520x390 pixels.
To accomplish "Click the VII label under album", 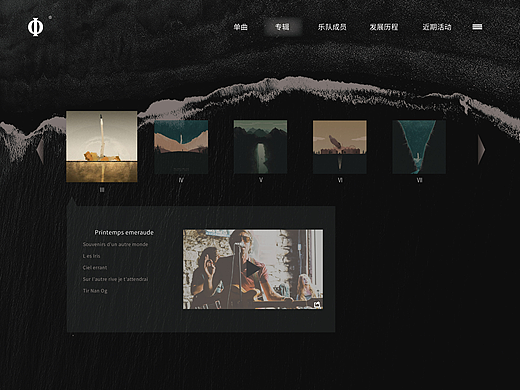I will click(419, 180).
